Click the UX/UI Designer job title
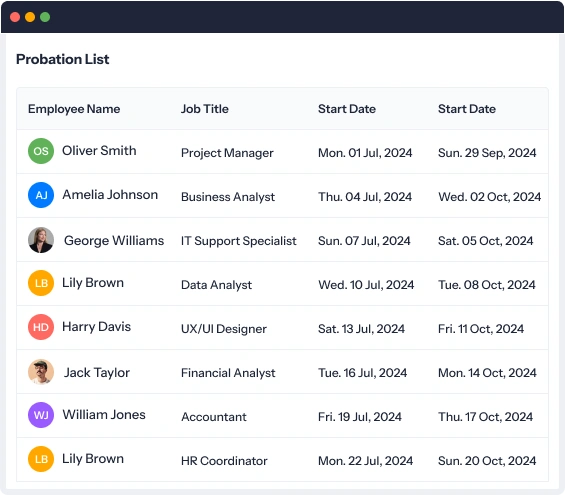 click(x=224, y=329)
